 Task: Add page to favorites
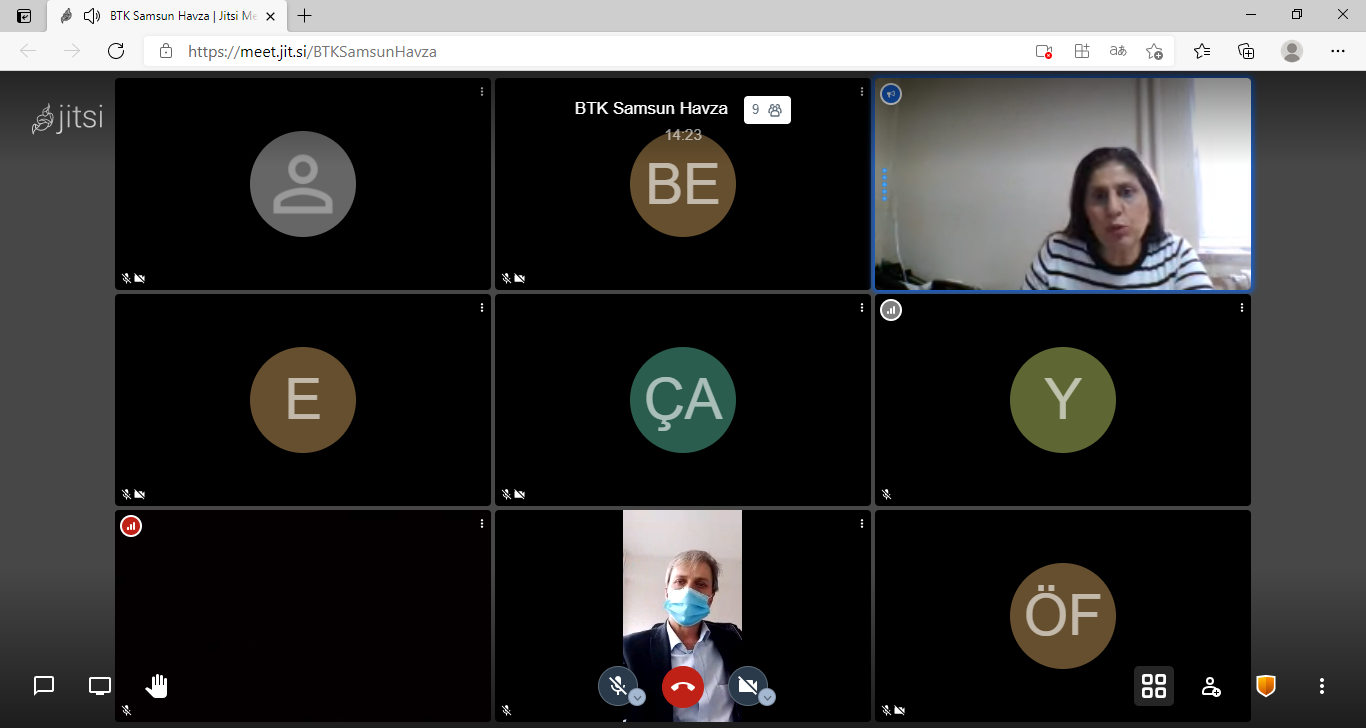click(1155, 51)
